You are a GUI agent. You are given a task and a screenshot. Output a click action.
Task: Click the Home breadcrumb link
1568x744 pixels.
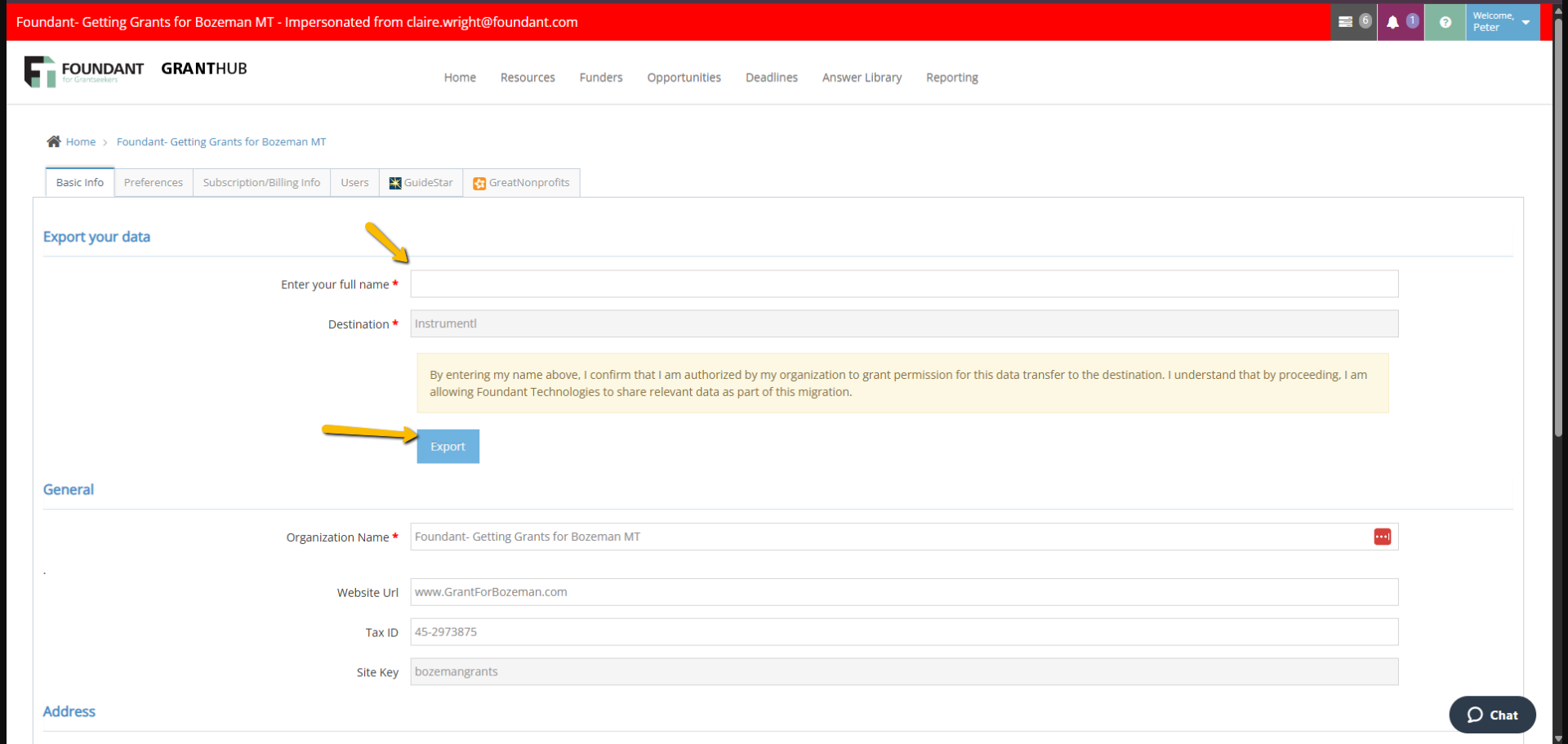[81, 142]
